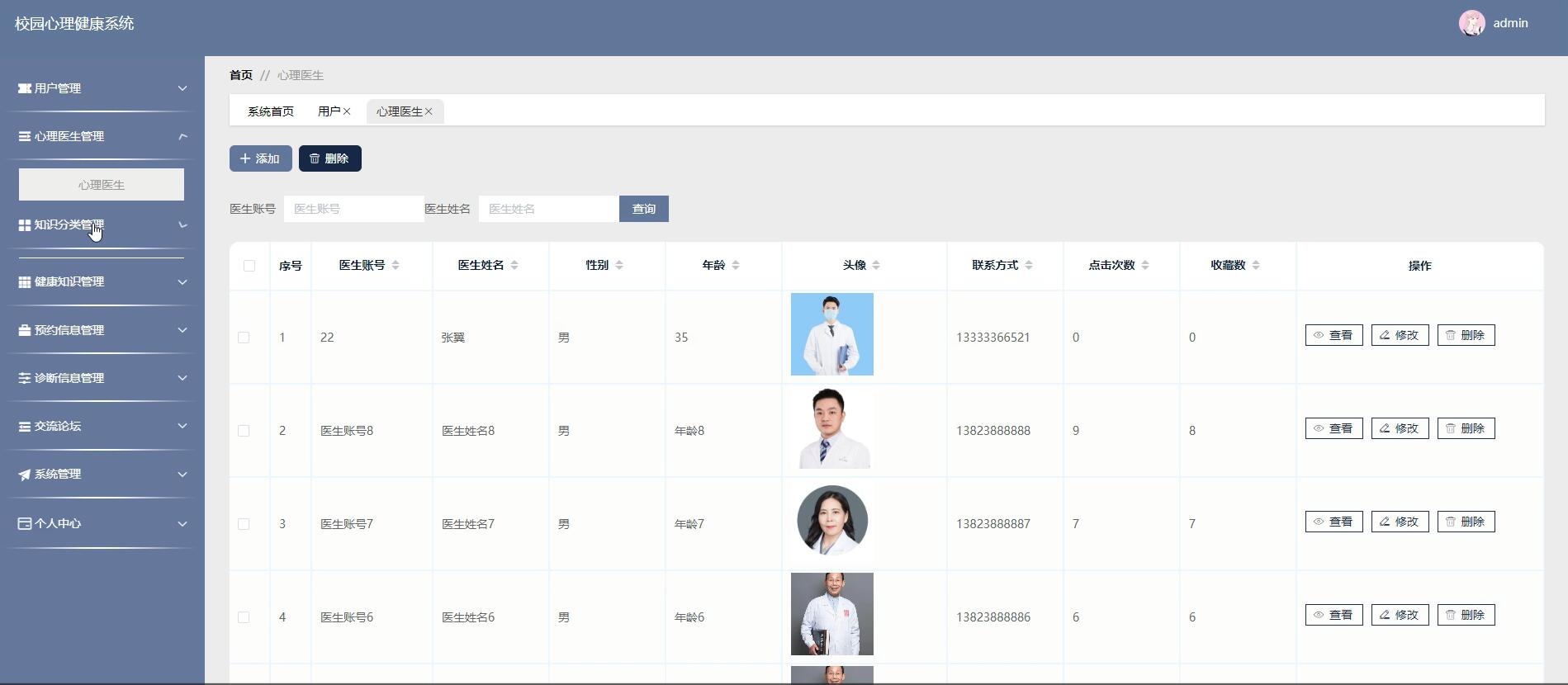Expand the 预约信息管理 menu chevron
Image resolution: width=1568 pixels, height=685 pixels.
click(182, 330)
